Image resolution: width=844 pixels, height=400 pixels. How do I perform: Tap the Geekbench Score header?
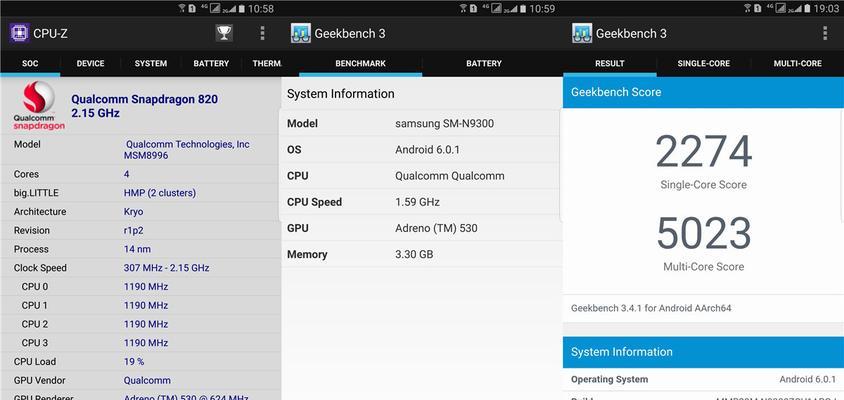click(x=703, y=92)
